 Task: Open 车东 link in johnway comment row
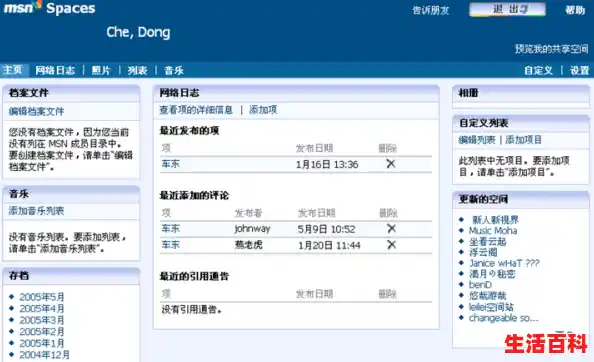coord(170,229)
